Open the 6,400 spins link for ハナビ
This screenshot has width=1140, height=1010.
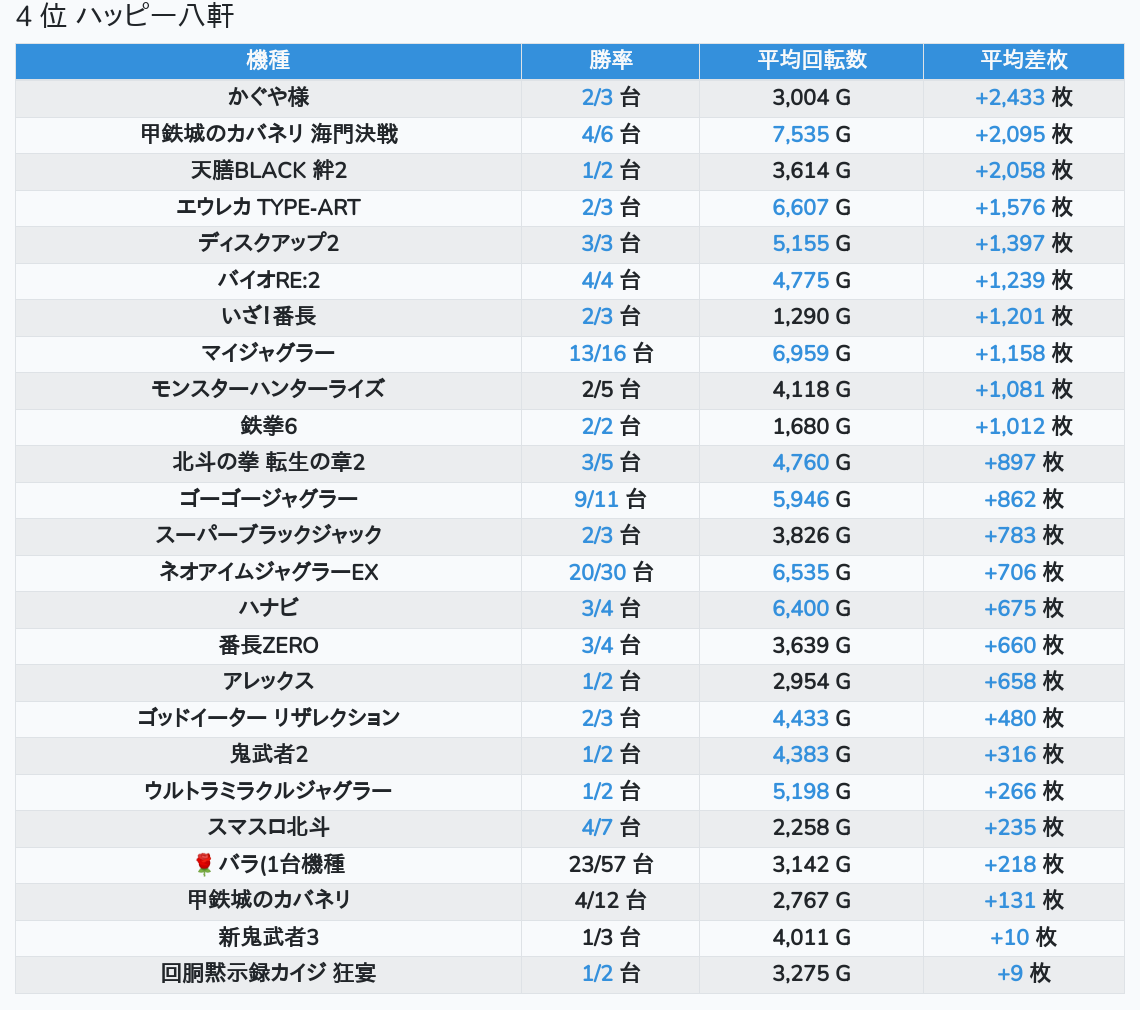click(x=801, y=608)
